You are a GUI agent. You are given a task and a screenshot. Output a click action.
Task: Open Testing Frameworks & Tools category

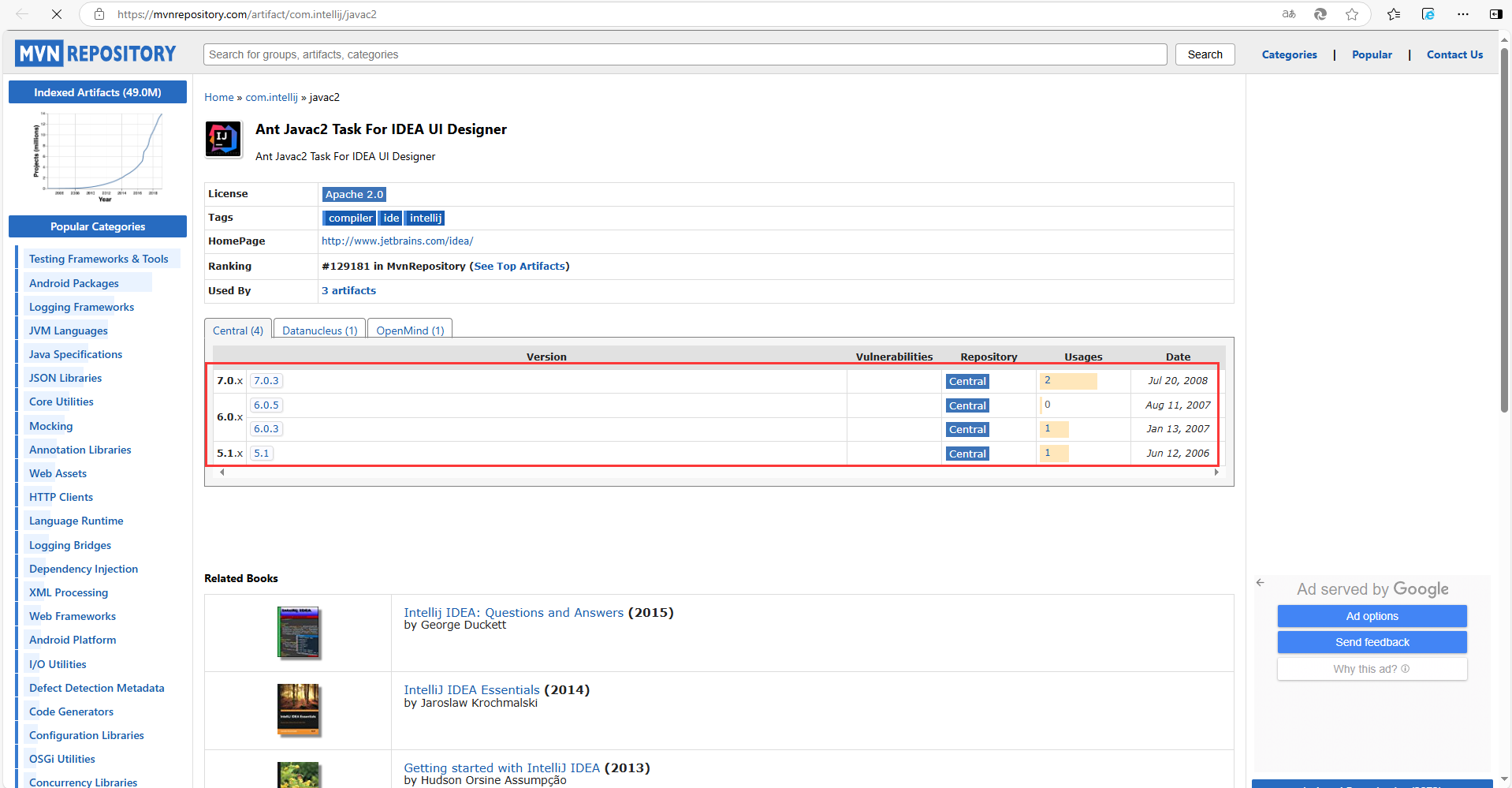pos(99,259)
